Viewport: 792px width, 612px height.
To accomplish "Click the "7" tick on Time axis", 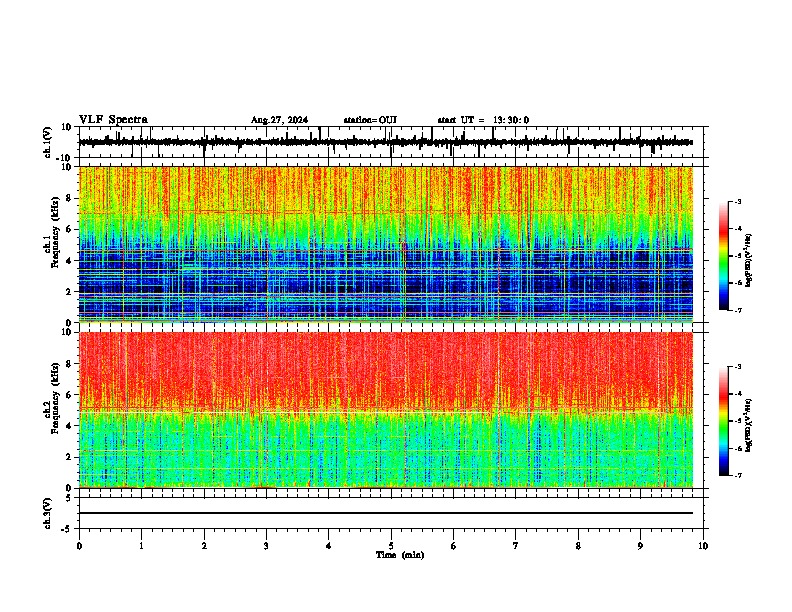I will click(x=516, y=546).
